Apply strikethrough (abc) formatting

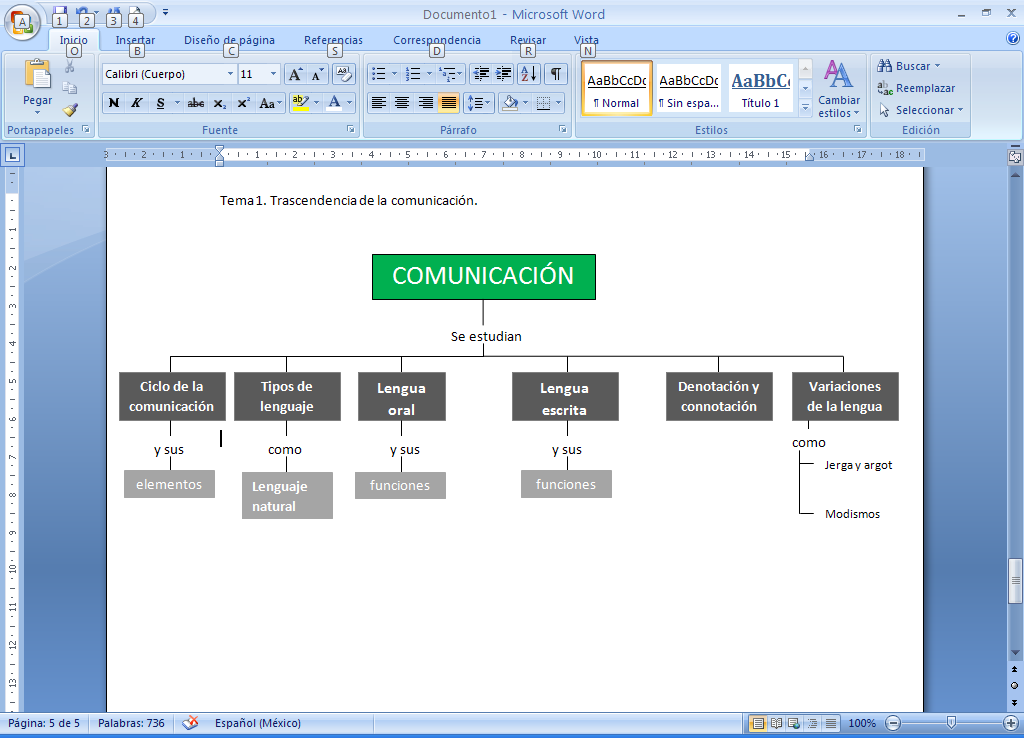click(x=196, y=103)
